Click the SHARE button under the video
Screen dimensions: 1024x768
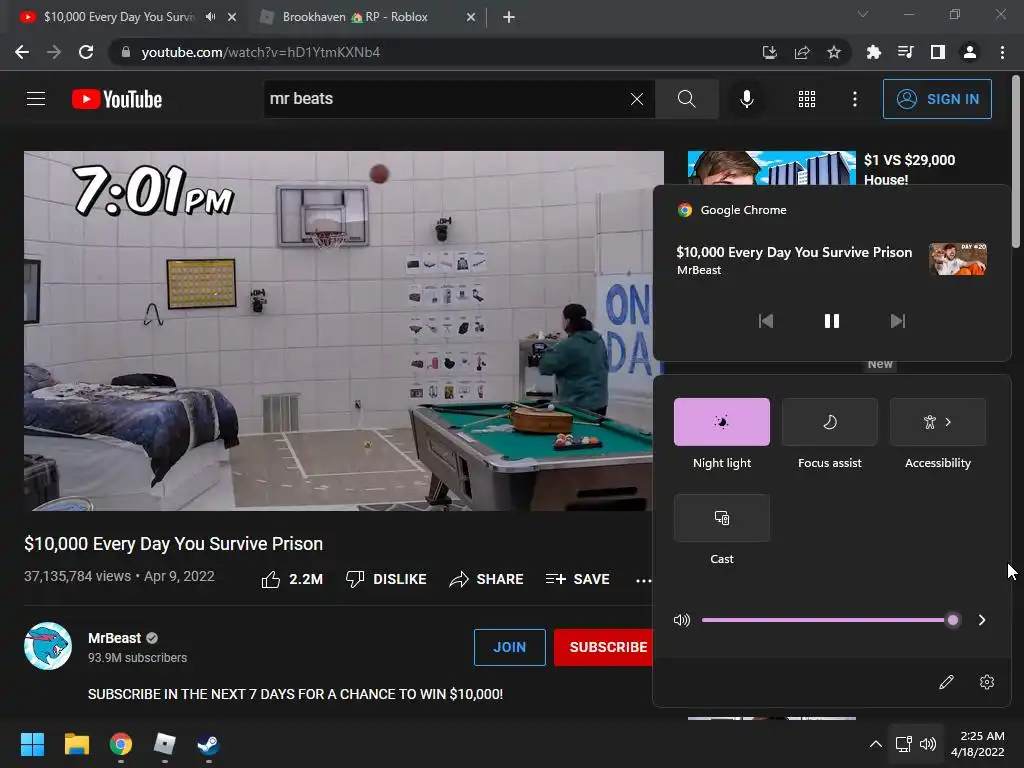pos(487,579)
